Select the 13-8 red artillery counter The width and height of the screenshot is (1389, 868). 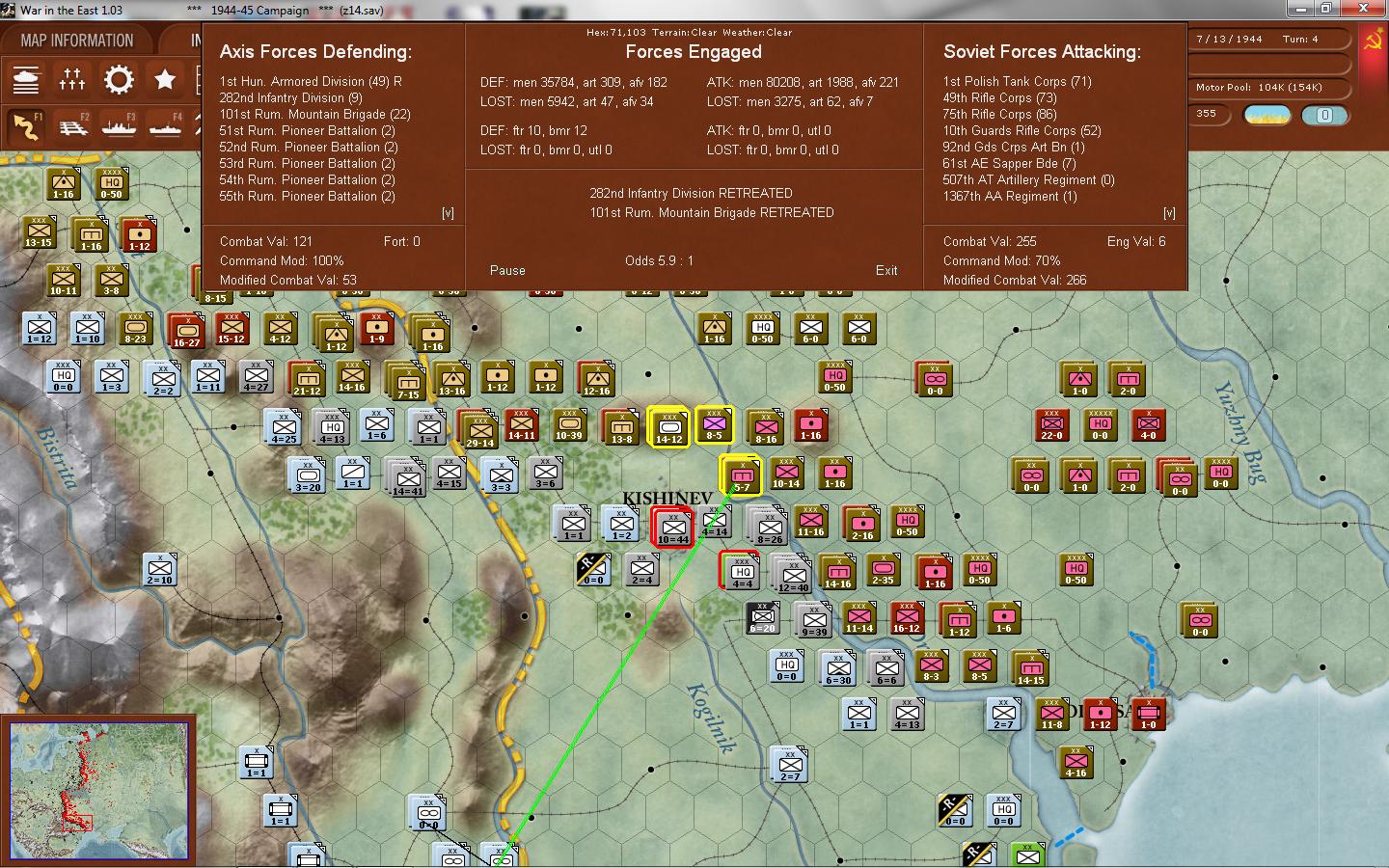(x=620, y=426)
